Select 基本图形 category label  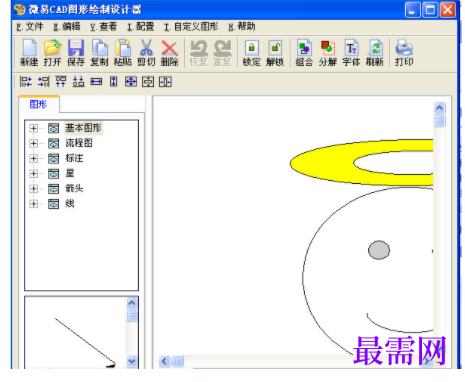83,128
